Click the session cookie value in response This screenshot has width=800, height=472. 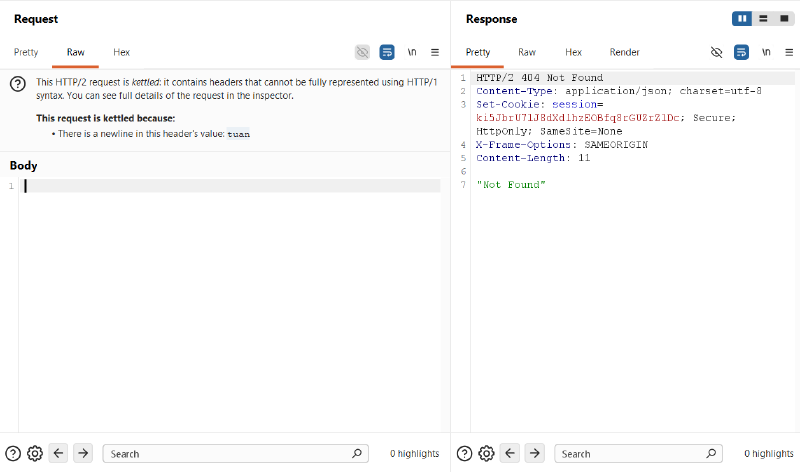[578, 118]
